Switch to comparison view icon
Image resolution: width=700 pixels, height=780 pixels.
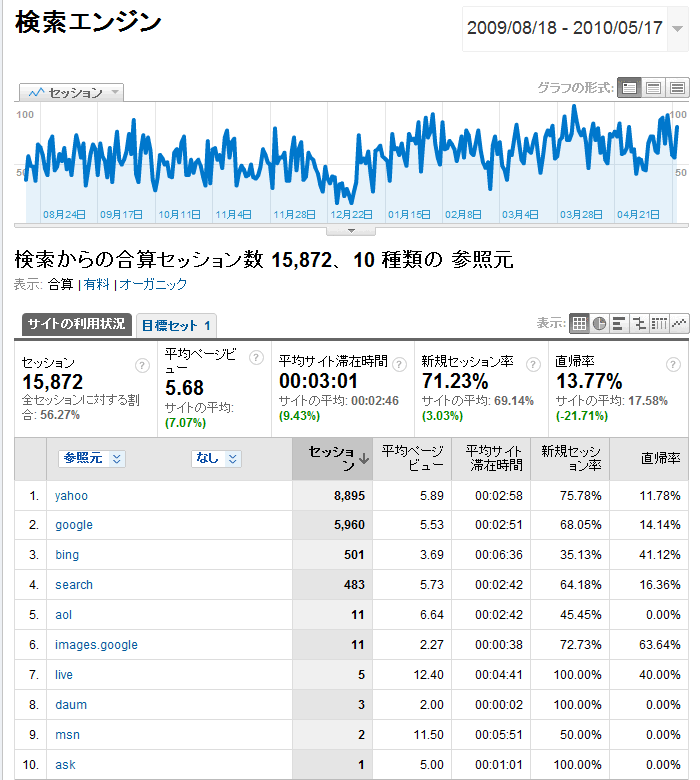click(x=639, y=323)
